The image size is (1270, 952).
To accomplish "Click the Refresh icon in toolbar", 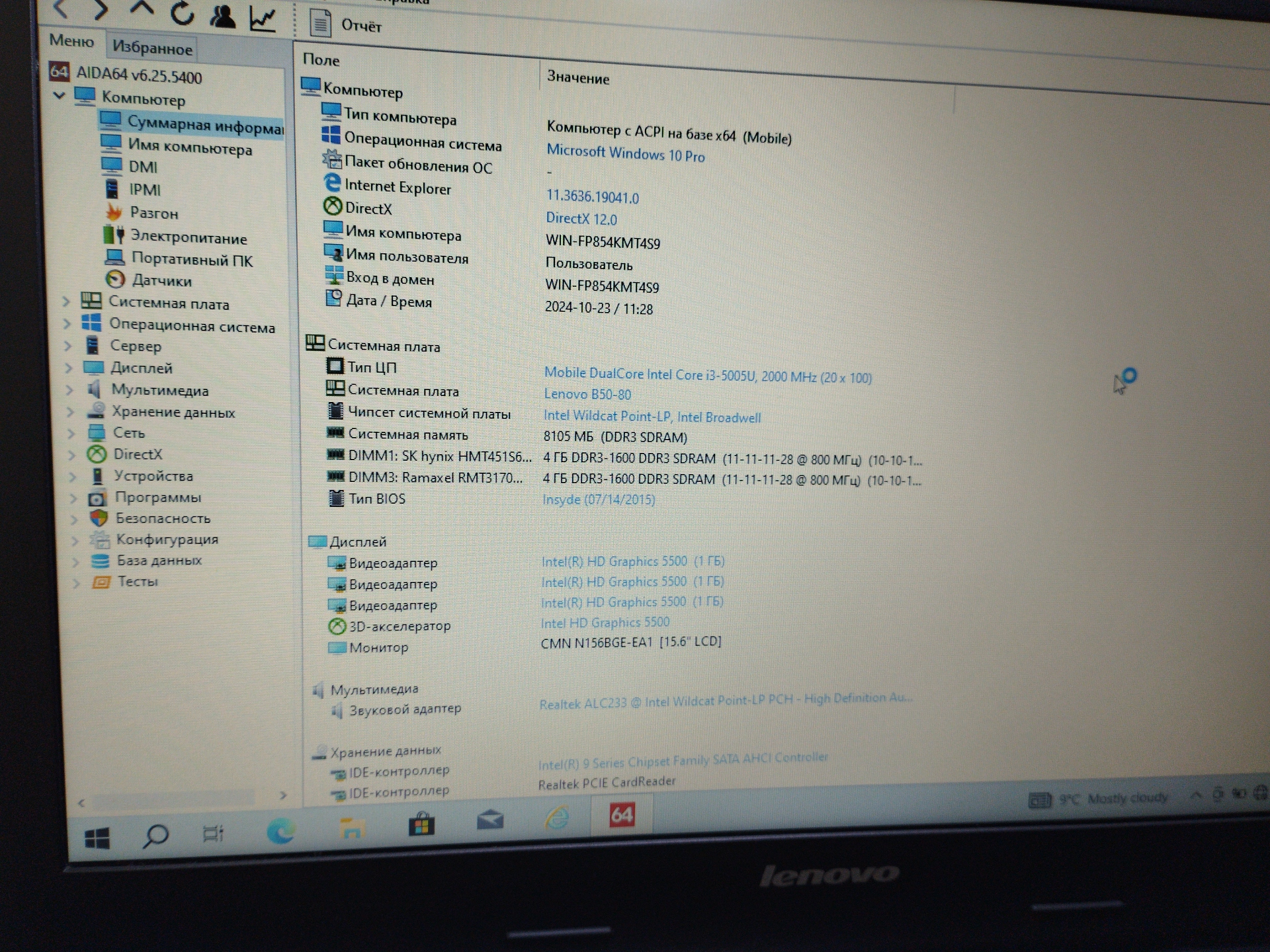I will coord(182,13).
